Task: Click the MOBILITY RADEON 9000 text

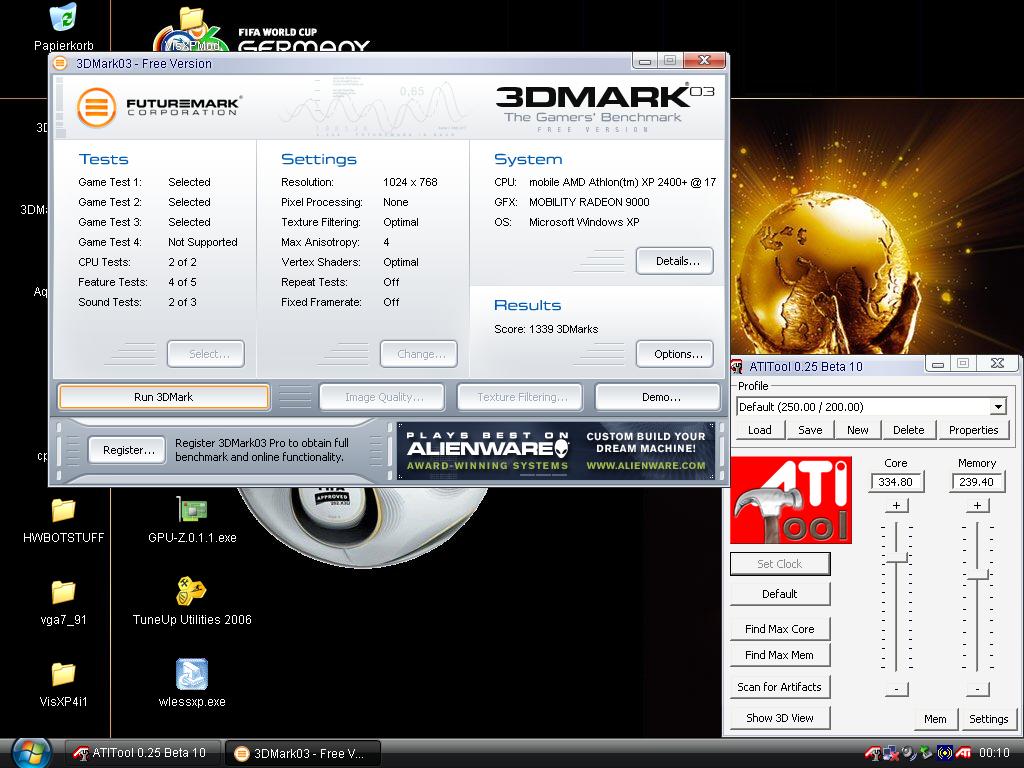Action: 589,202
